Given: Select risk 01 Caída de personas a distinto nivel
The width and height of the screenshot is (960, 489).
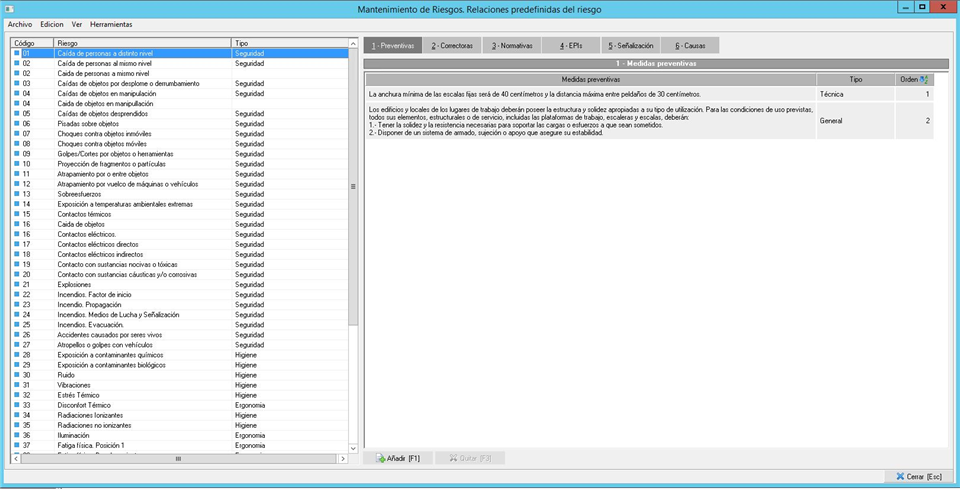Looking at the screenshot, I should pyautogui.click(x=180, y=53).
